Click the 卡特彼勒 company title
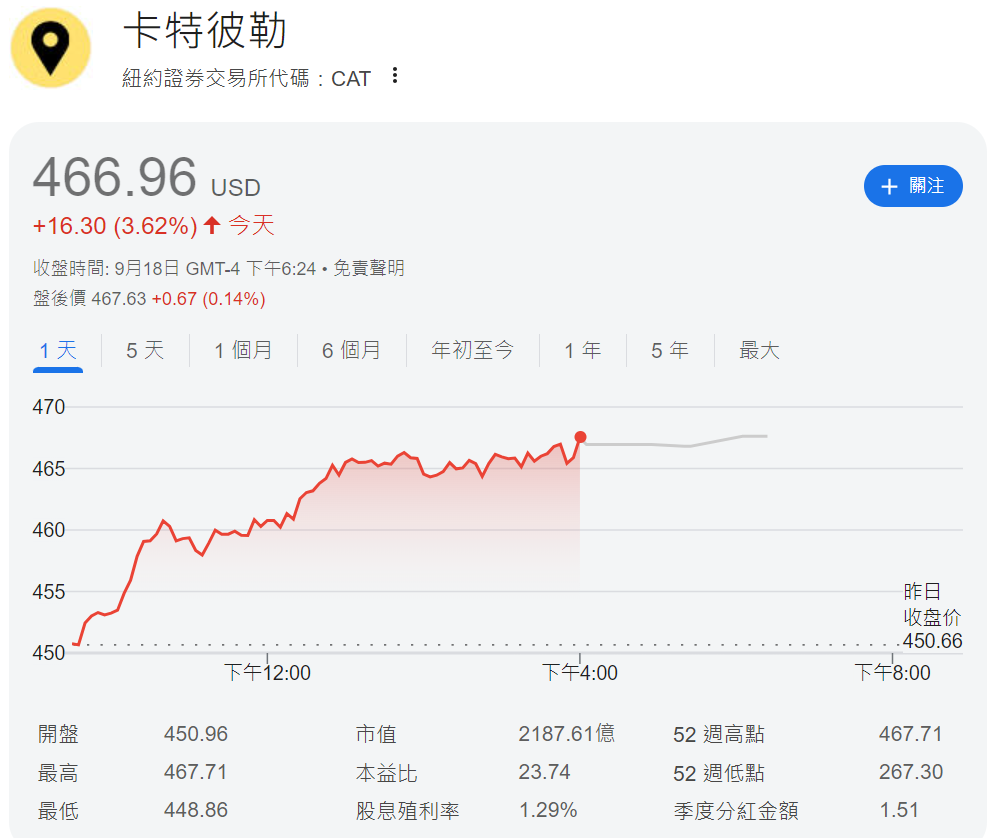 [205, 31]
